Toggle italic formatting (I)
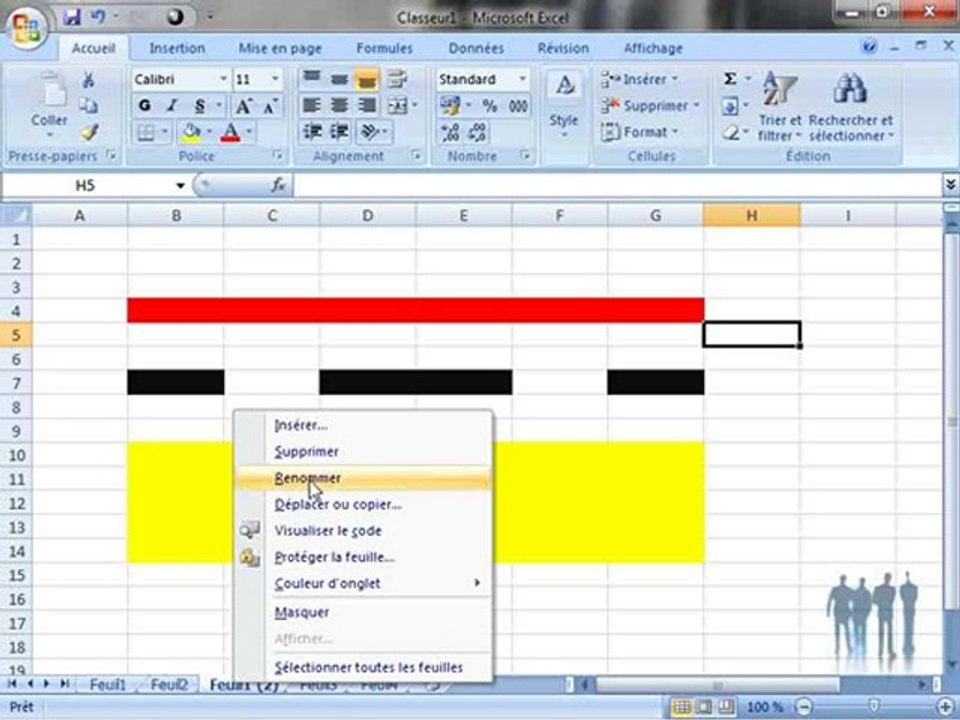960x720 pixels. 173,105
